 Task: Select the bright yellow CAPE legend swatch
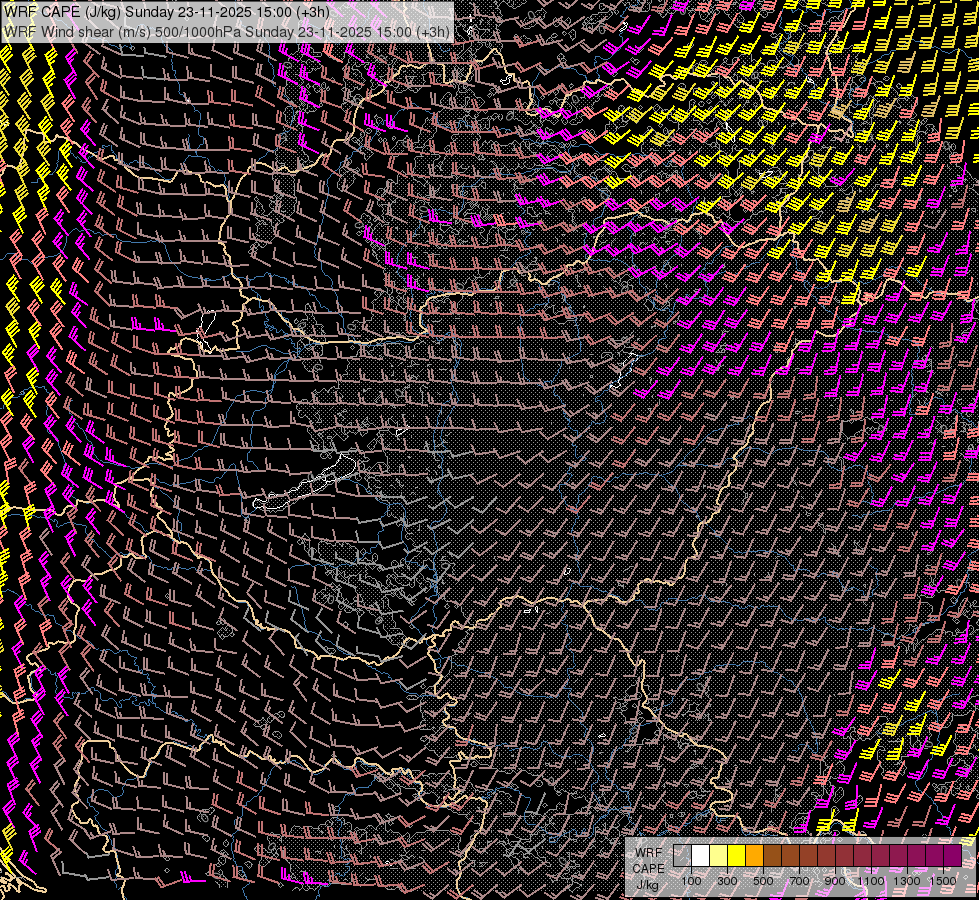point(737,856)
